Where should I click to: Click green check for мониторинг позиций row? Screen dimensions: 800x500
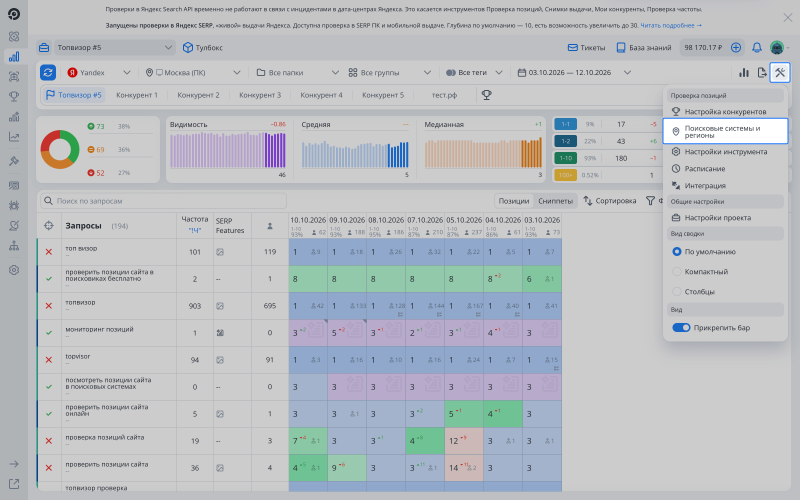click(48, 333)
